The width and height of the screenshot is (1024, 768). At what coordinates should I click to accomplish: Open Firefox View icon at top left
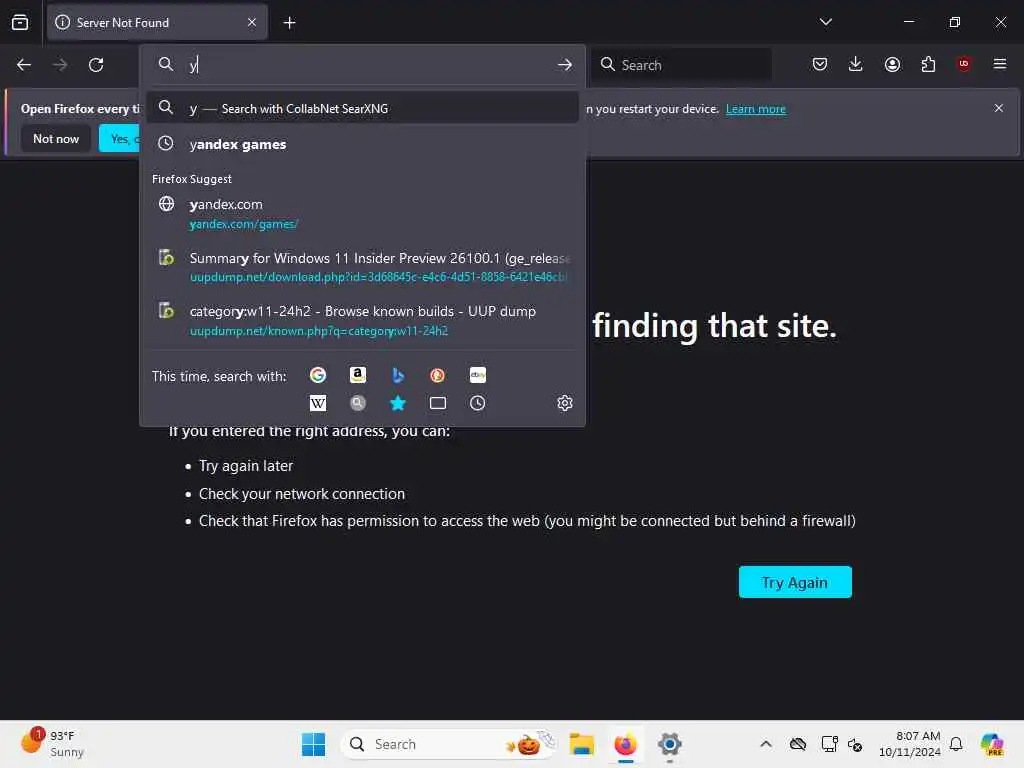click(20, 22)
